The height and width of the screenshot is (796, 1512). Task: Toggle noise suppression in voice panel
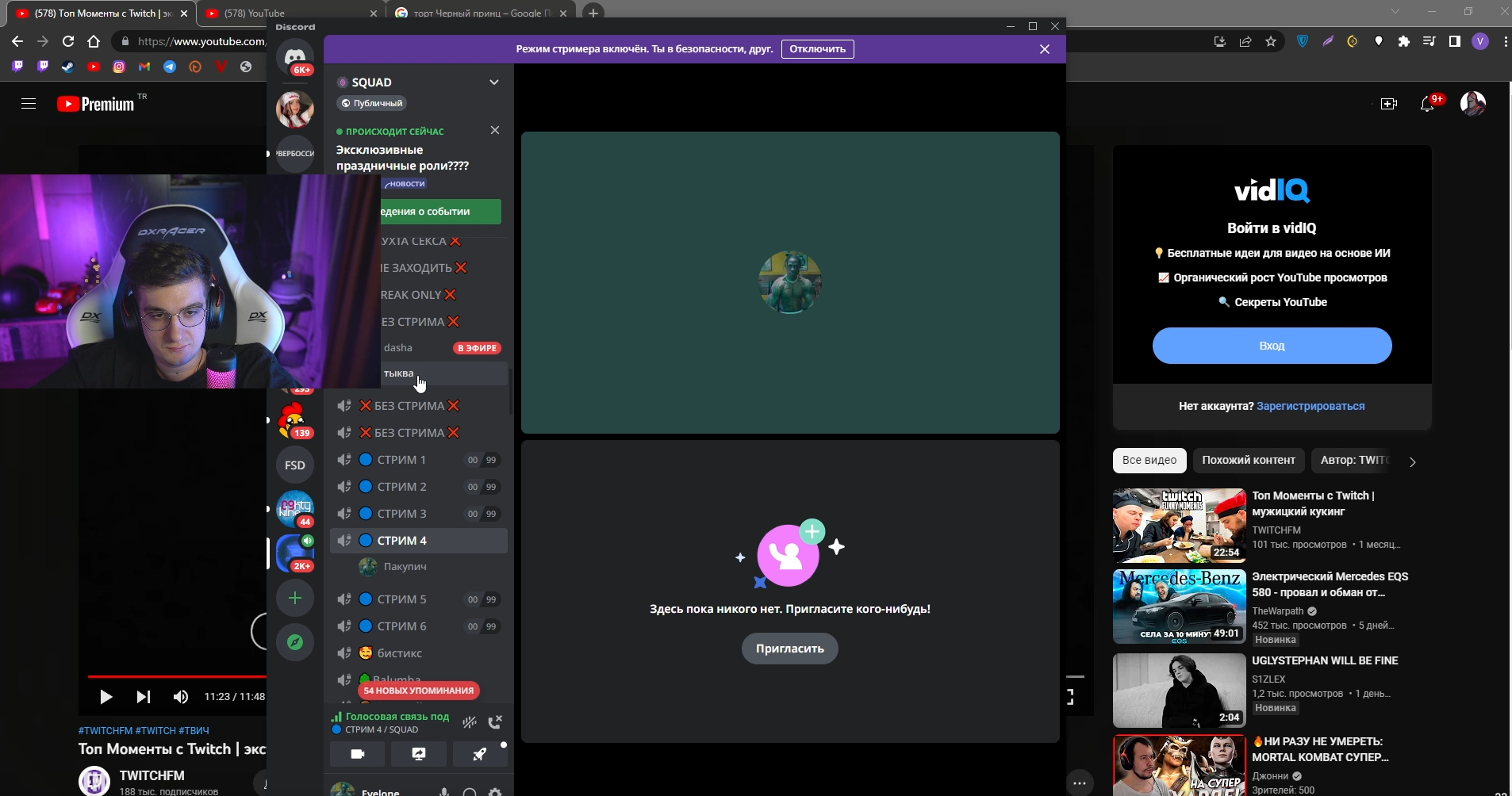tap(470, 722)
